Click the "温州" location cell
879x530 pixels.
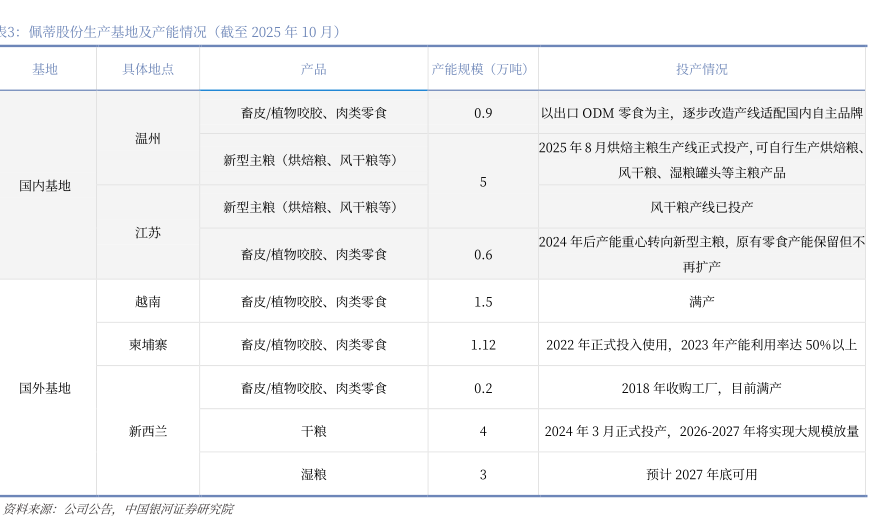[x=148, y=138]
